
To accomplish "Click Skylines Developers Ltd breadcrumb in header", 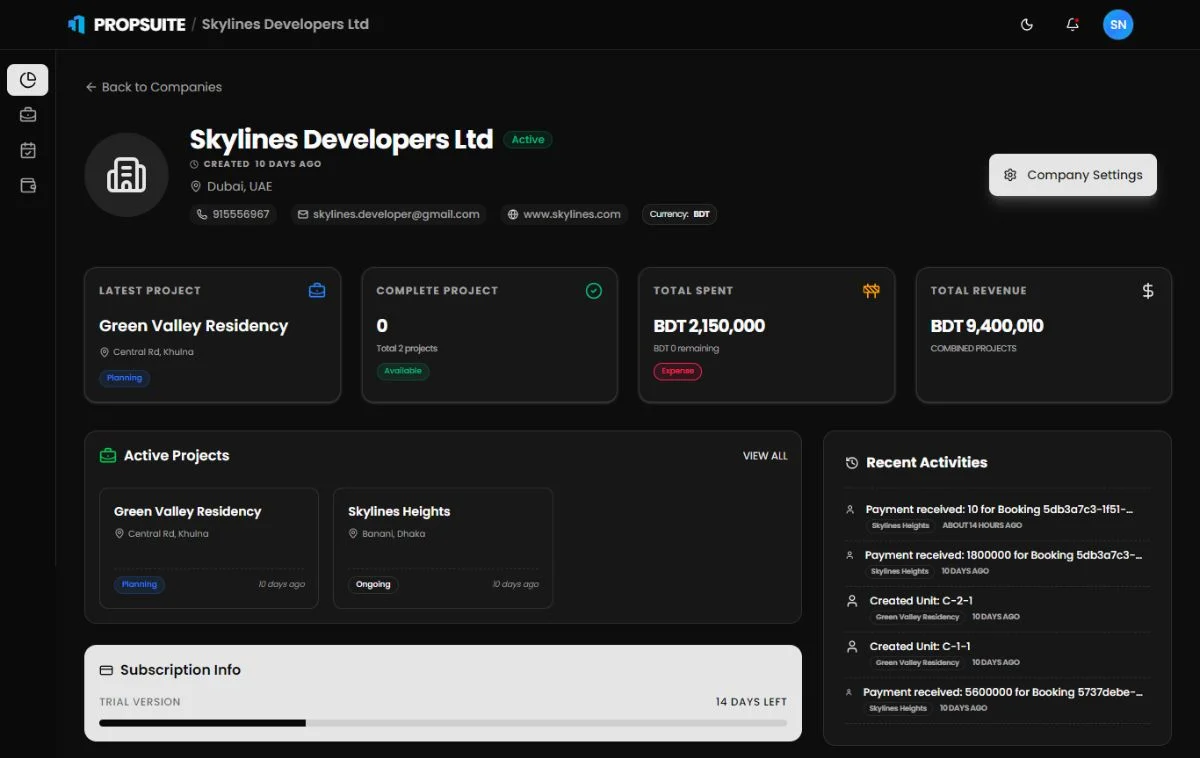I will click(285, 24).
